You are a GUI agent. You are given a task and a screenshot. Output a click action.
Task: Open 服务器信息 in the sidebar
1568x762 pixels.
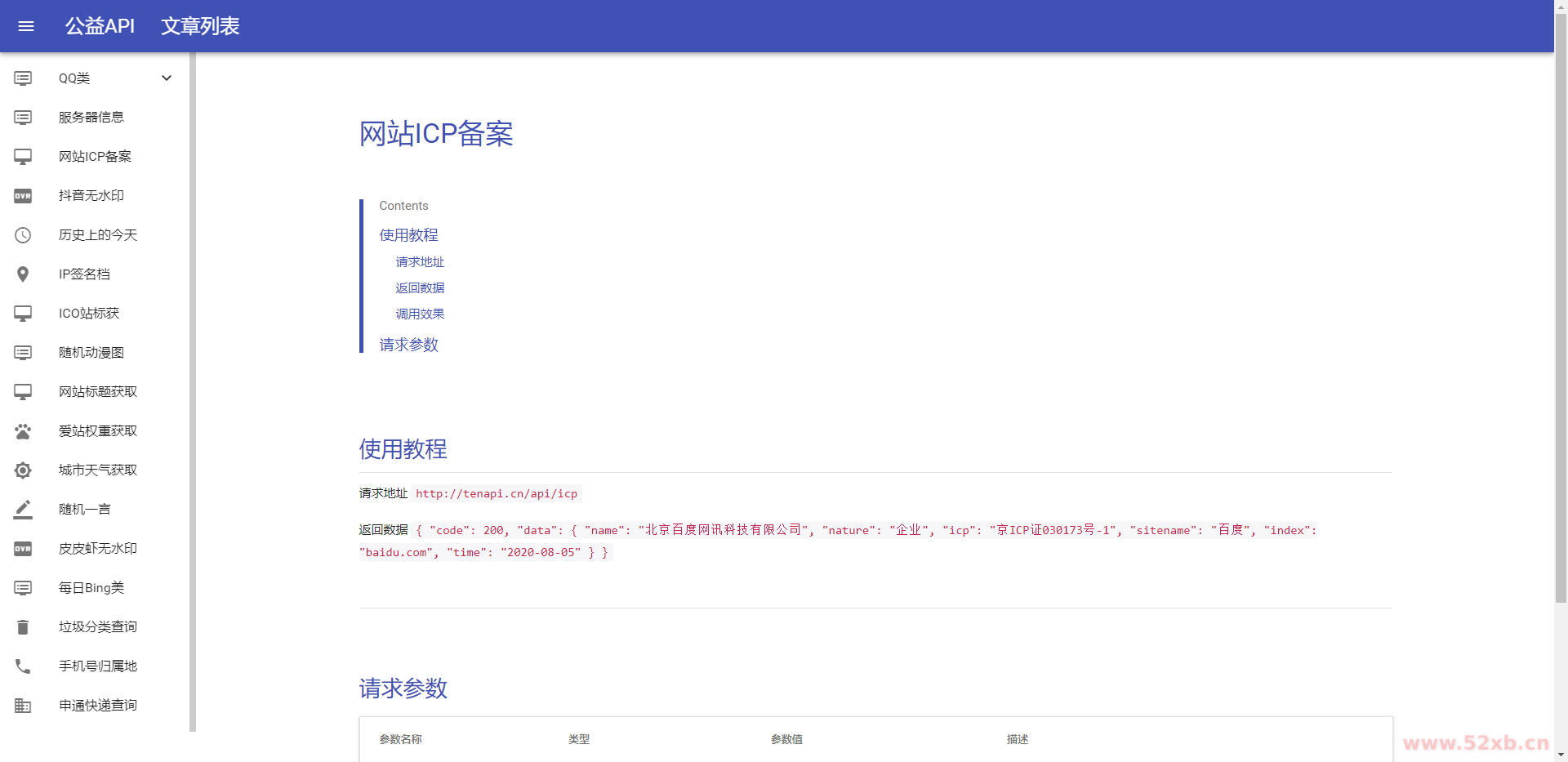tap(91, 118)
